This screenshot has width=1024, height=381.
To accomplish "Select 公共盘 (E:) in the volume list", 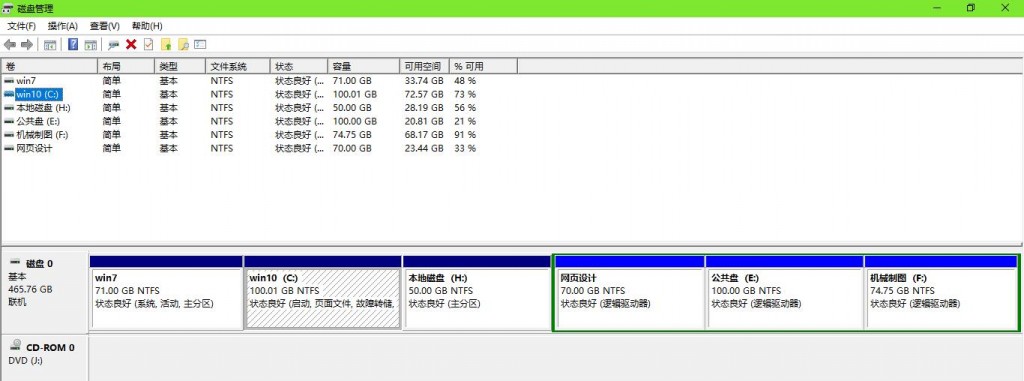I will [38, 122].
